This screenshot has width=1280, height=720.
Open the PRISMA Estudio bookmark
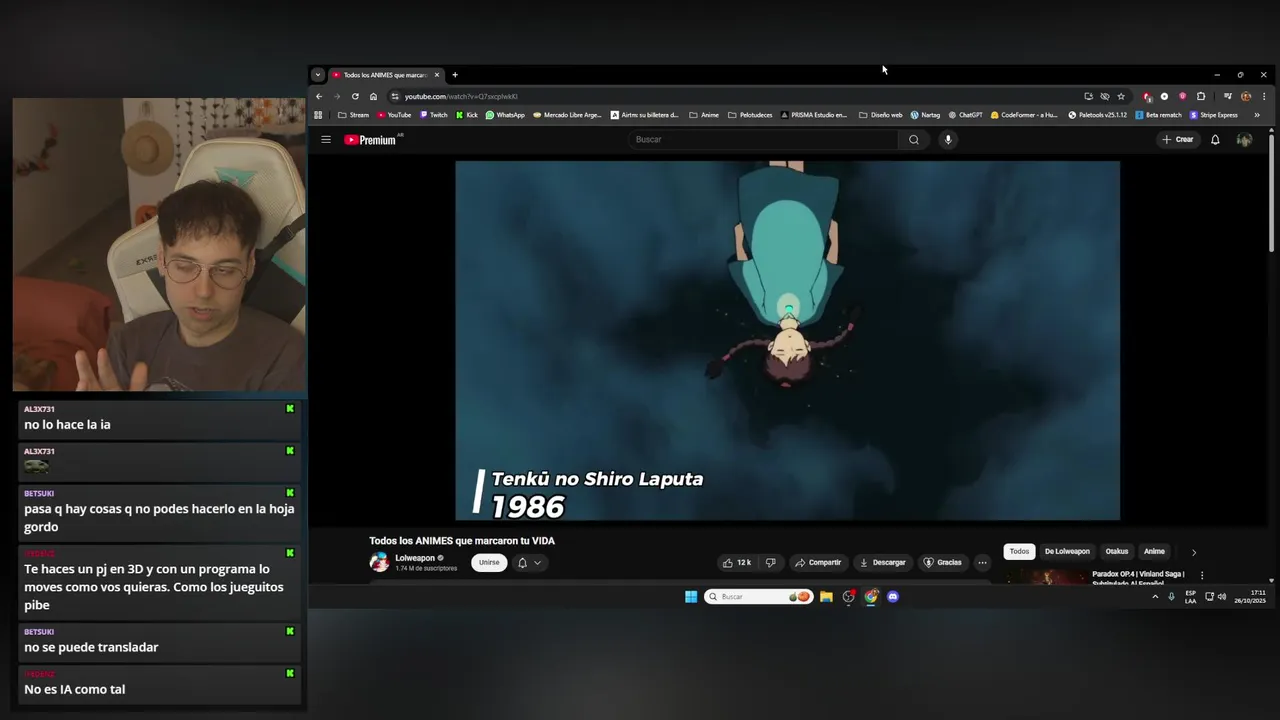814,115
